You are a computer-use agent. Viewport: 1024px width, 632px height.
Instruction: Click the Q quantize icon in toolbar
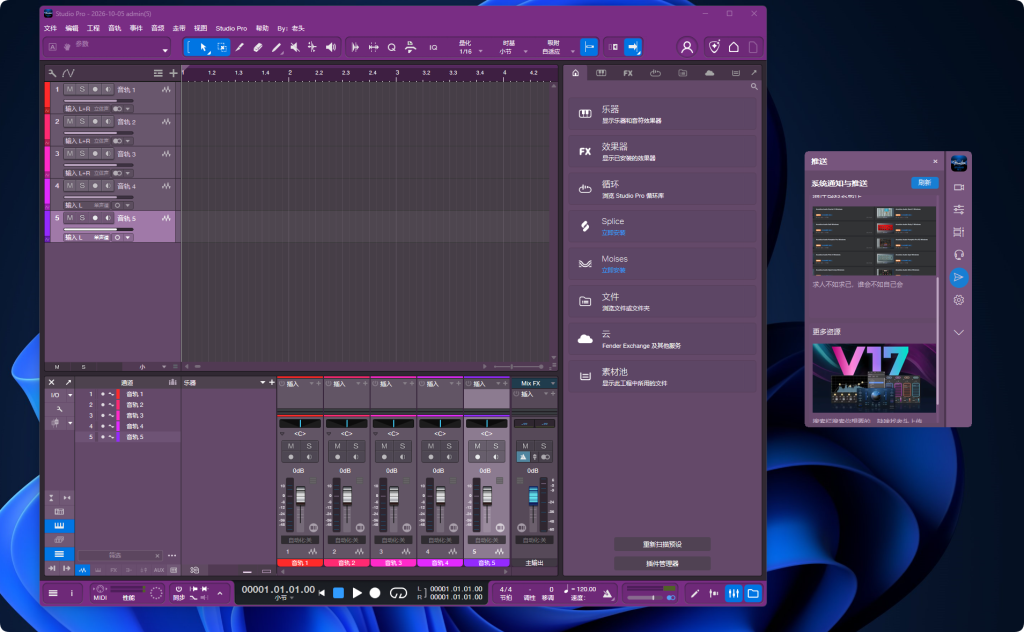point(391,47)
